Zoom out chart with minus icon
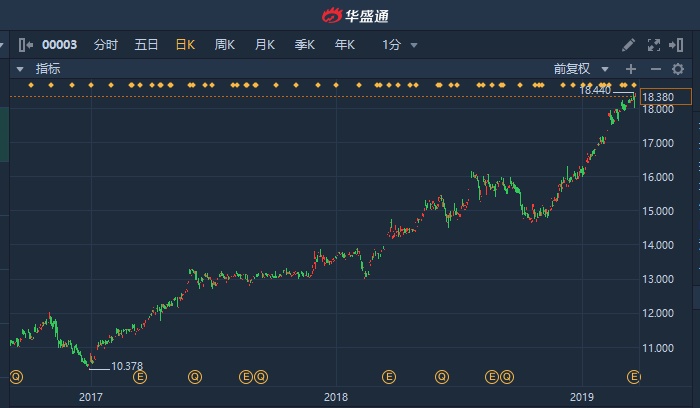 click(655, 69)
